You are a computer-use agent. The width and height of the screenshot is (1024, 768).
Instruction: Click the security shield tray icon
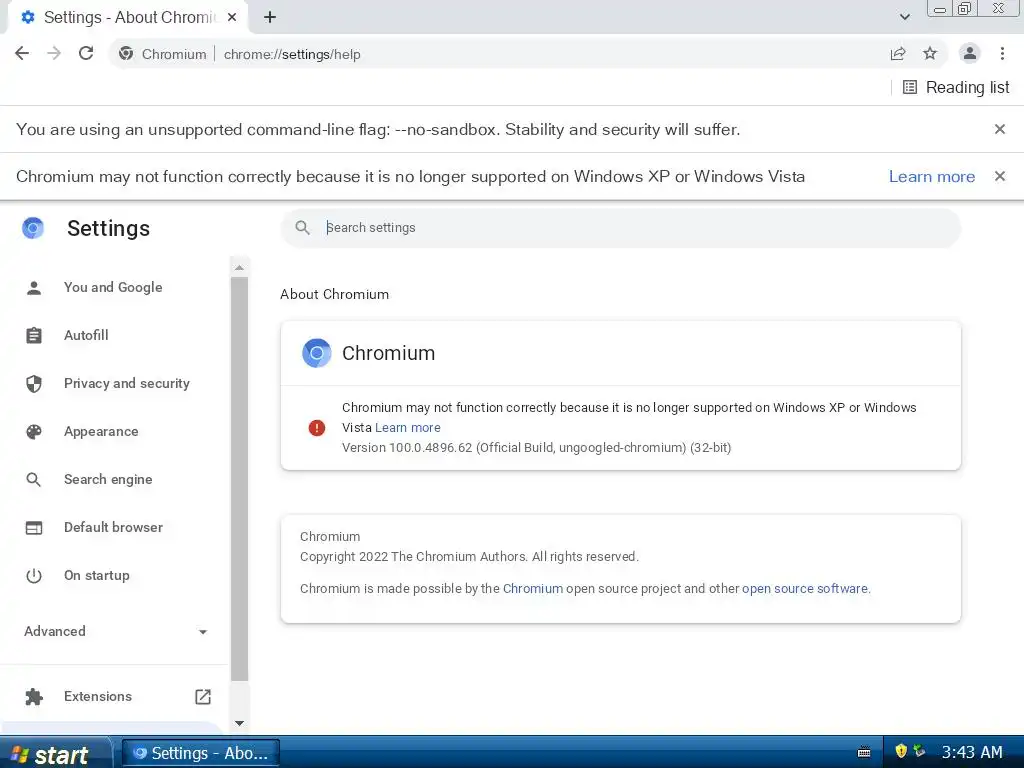coord(901,751)
